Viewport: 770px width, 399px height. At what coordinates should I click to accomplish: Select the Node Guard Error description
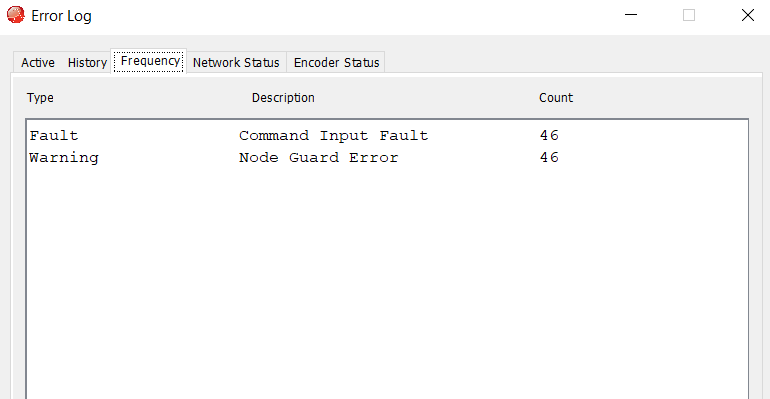319,158
